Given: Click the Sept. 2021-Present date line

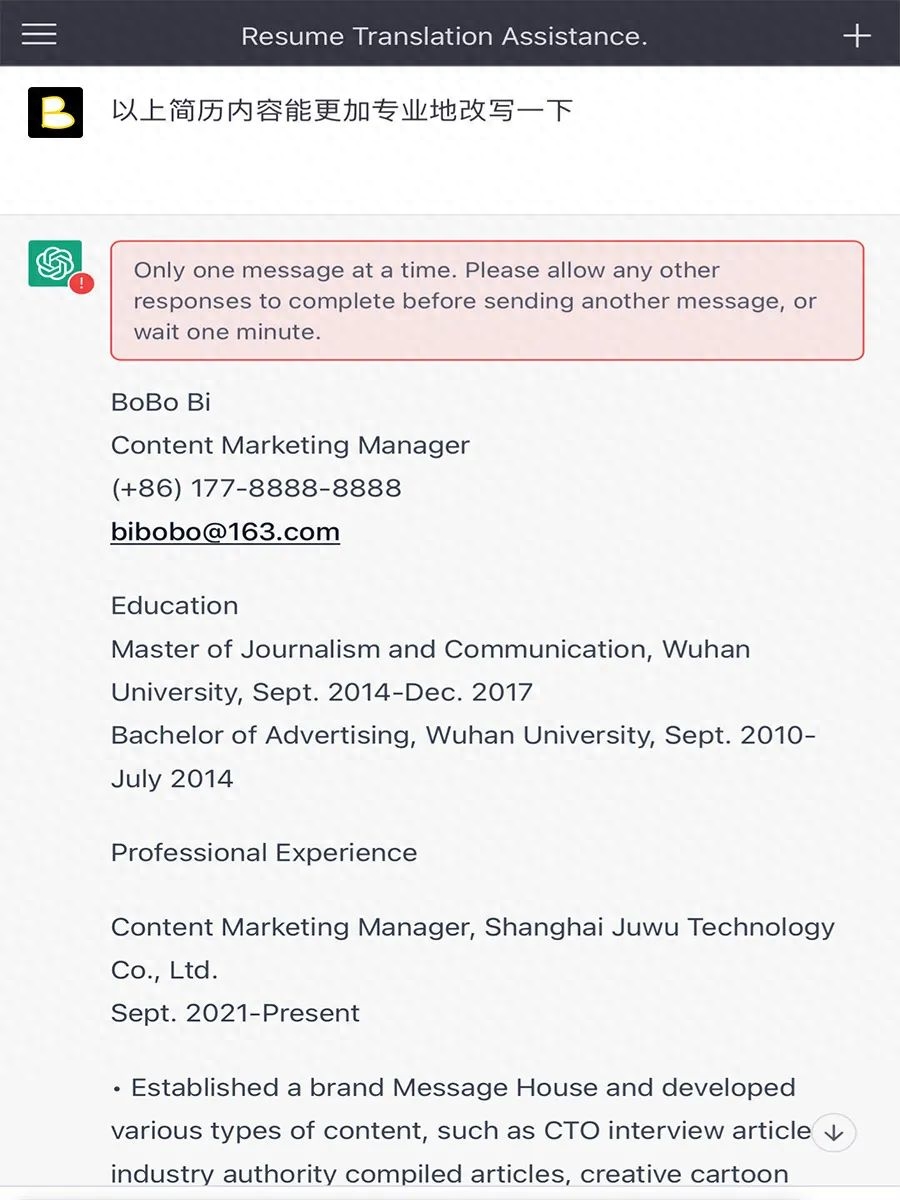Looking at the screenshot, I should [235, 1013].
